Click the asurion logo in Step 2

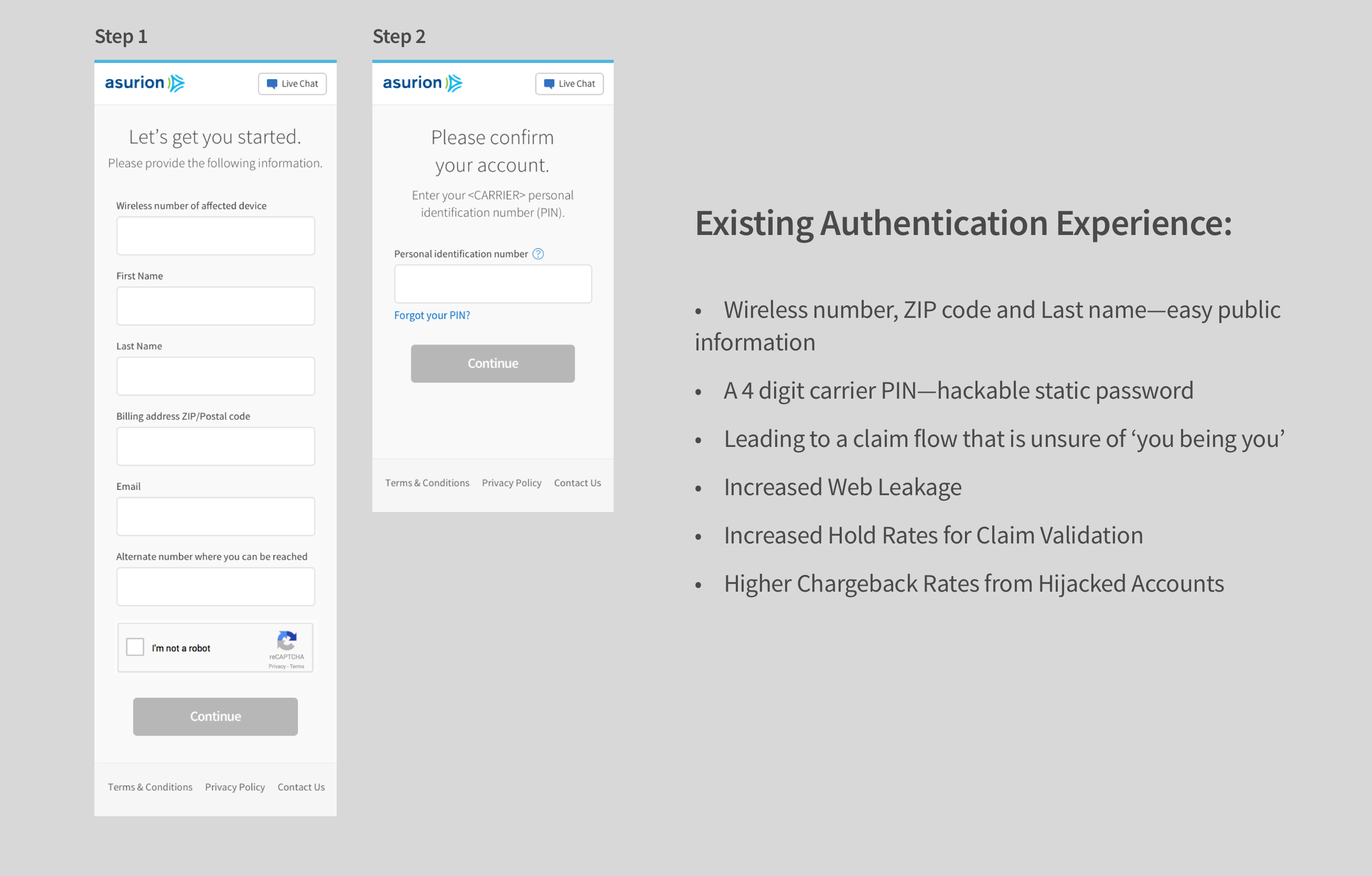click(421, 83)
